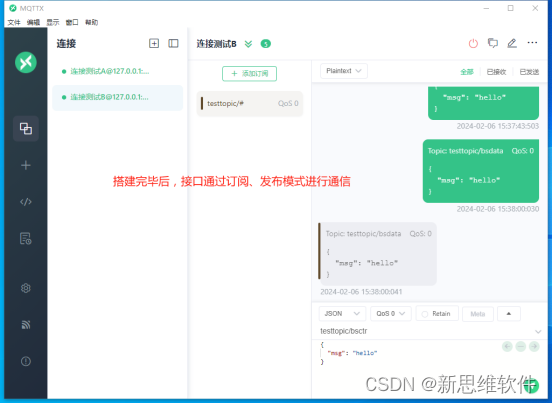The image size is (552, 403).
Task: Open the Log page sidebar icon
Action: tap(26, 239)
